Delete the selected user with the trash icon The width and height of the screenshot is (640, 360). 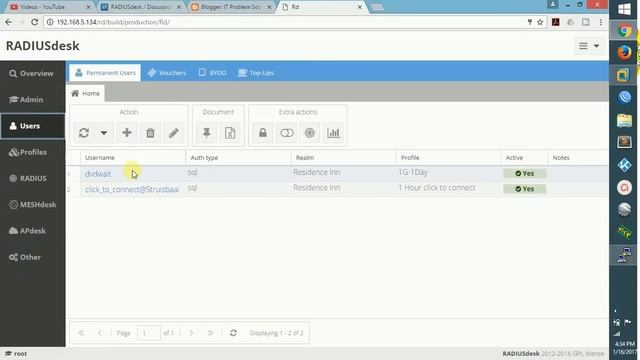(150, 133)
